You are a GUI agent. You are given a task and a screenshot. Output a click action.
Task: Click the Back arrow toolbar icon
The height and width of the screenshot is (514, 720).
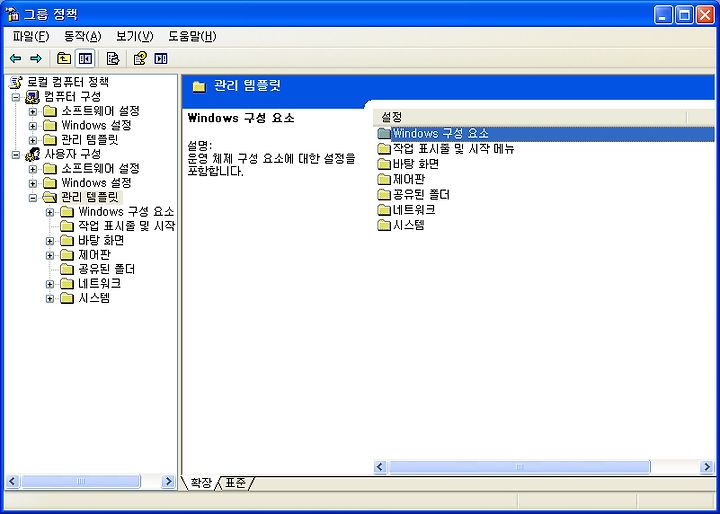16,58
